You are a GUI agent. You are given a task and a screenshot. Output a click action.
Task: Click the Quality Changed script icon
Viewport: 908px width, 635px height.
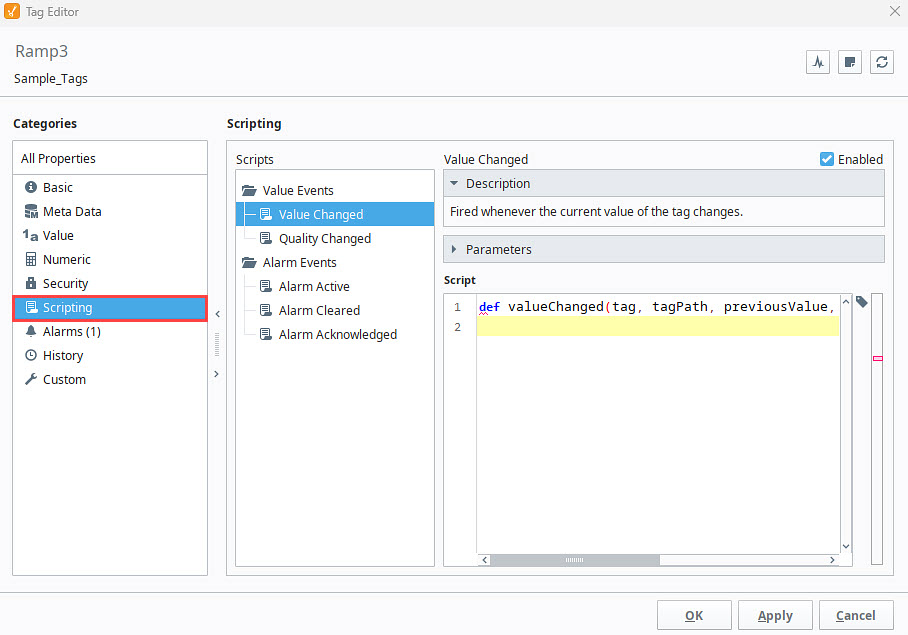pos(266,238)
